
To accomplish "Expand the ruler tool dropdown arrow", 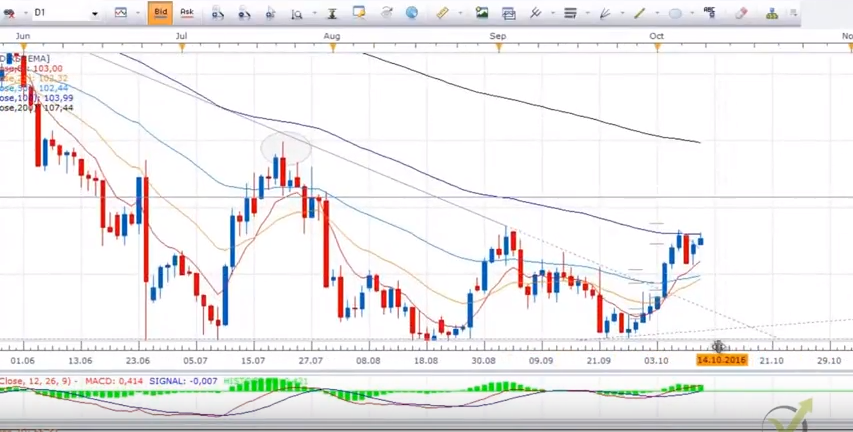I will 461,13.
